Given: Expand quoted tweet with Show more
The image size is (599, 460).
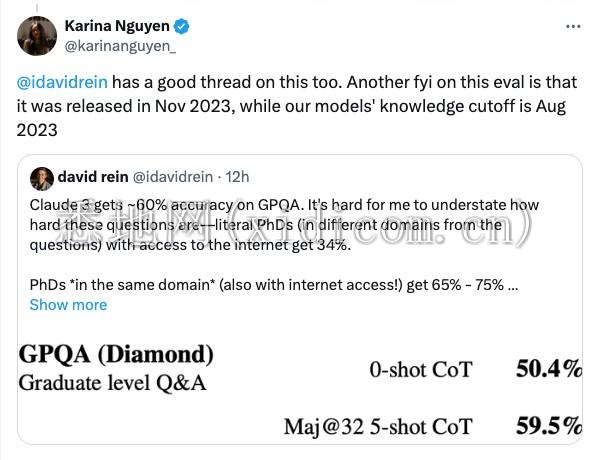Looking at the screenshot, I should (x=68, y=305).
